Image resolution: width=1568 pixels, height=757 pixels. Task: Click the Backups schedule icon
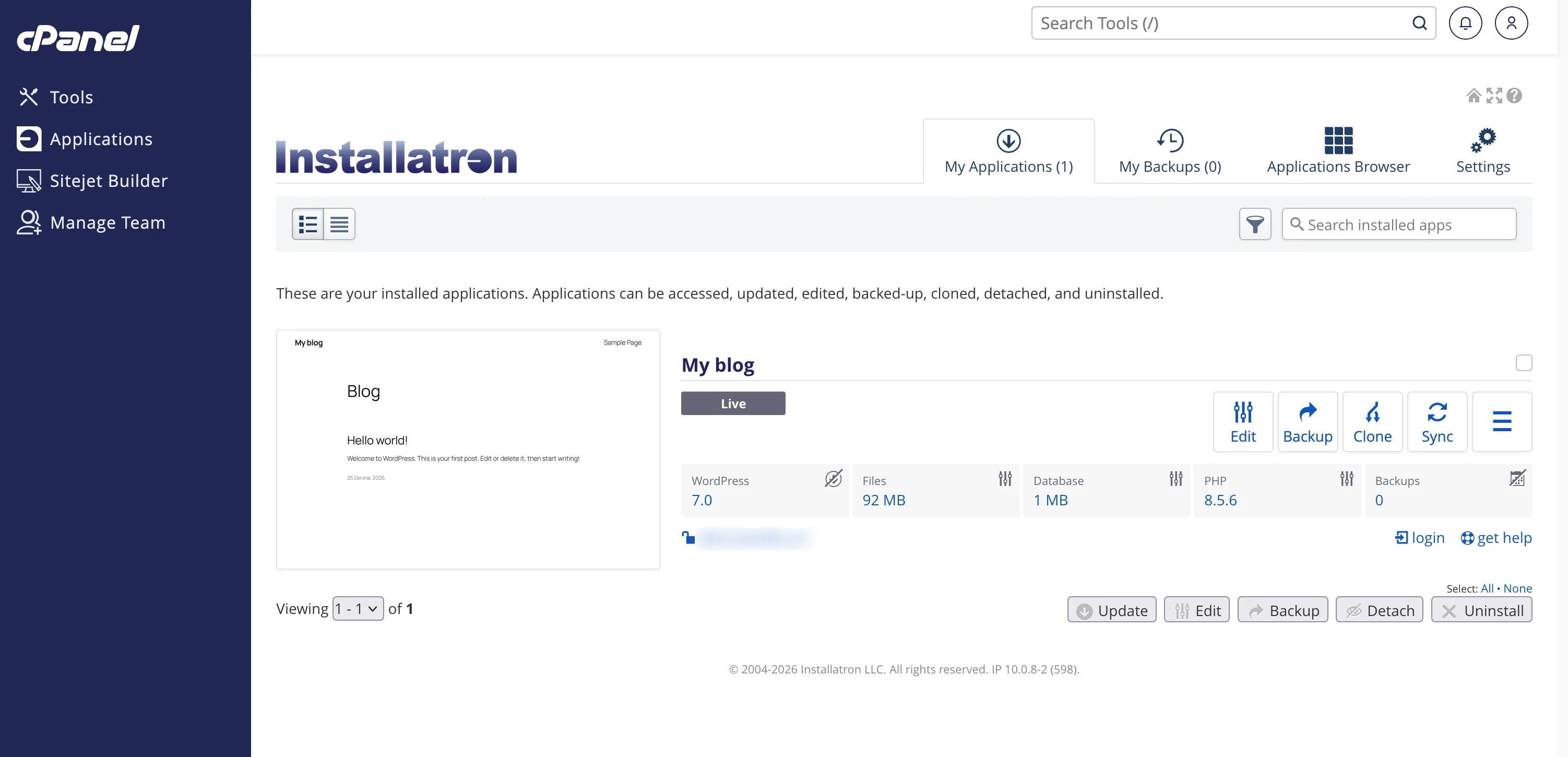(1517, 479)
